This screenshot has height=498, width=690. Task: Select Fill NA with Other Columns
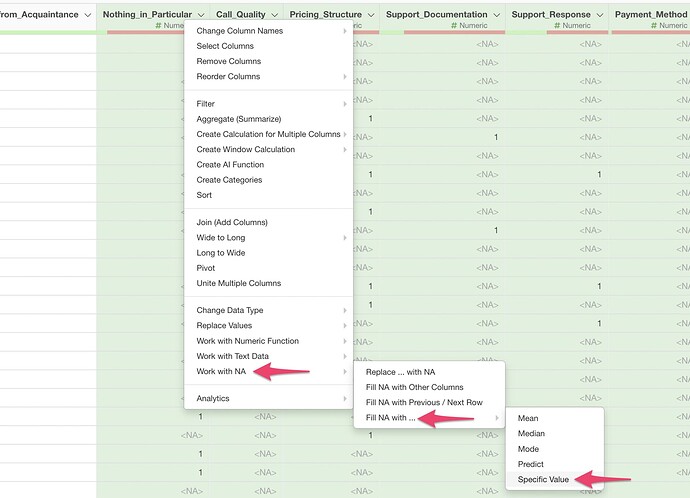click(414, 387)
